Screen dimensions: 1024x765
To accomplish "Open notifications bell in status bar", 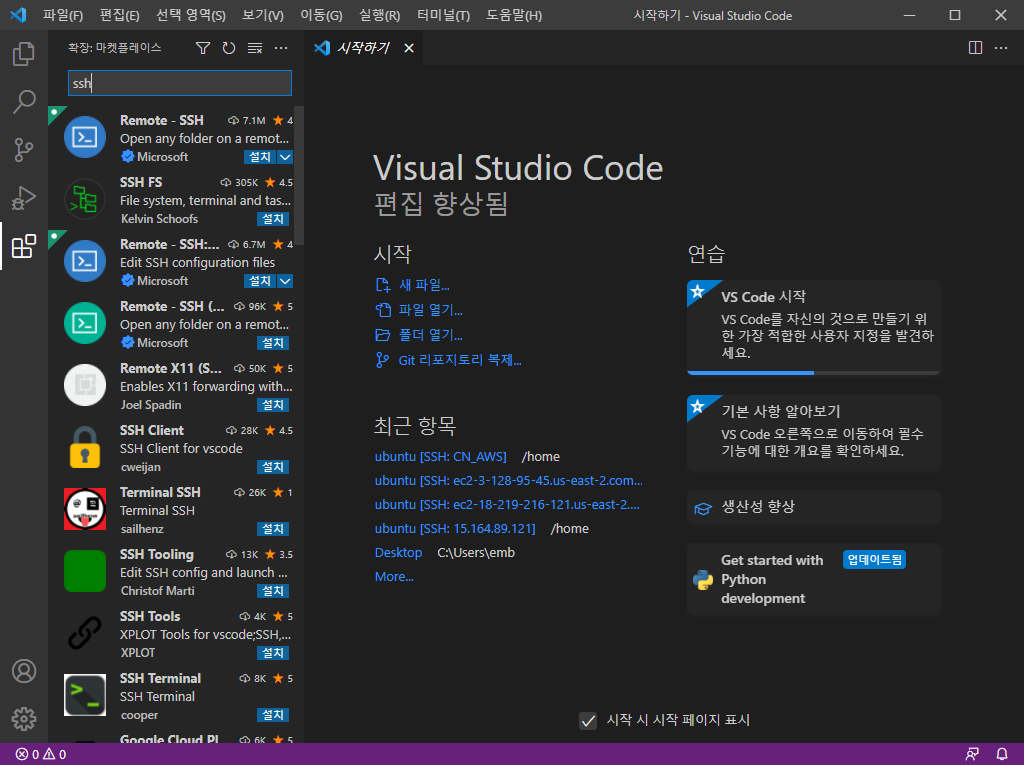I will [1002, 755].
